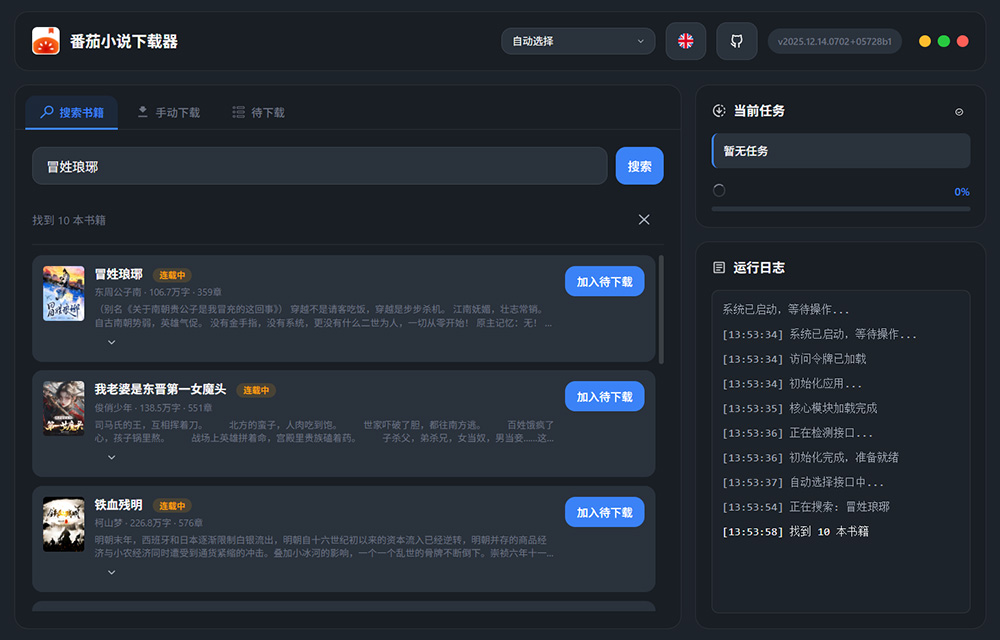Click the 连载中 badge beside 铁血残明

tap(172, 505)
